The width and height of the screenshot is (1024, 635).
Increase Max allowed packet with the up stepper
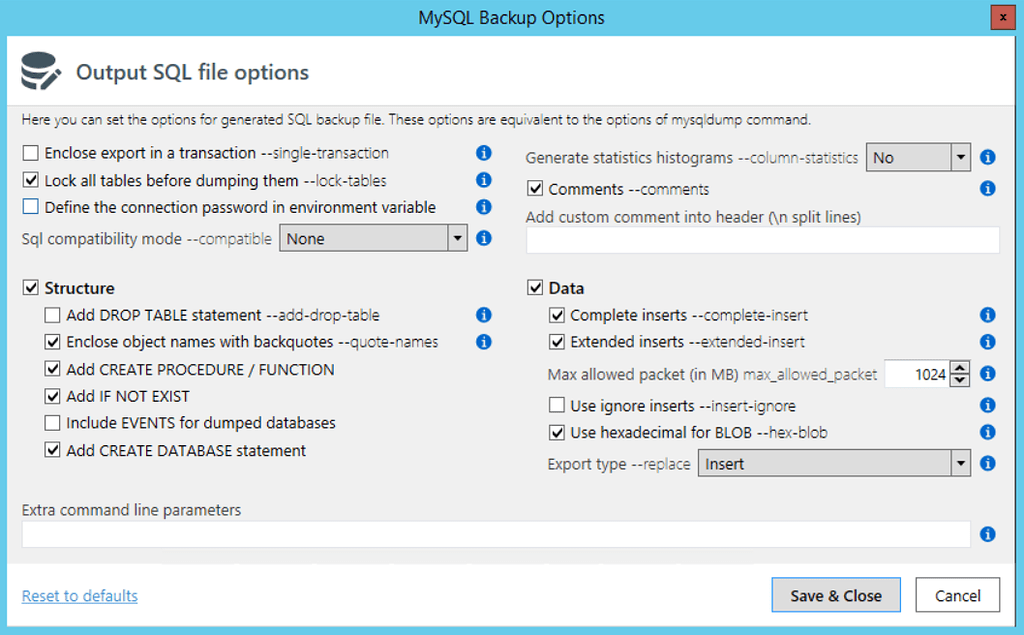(960, 368)
